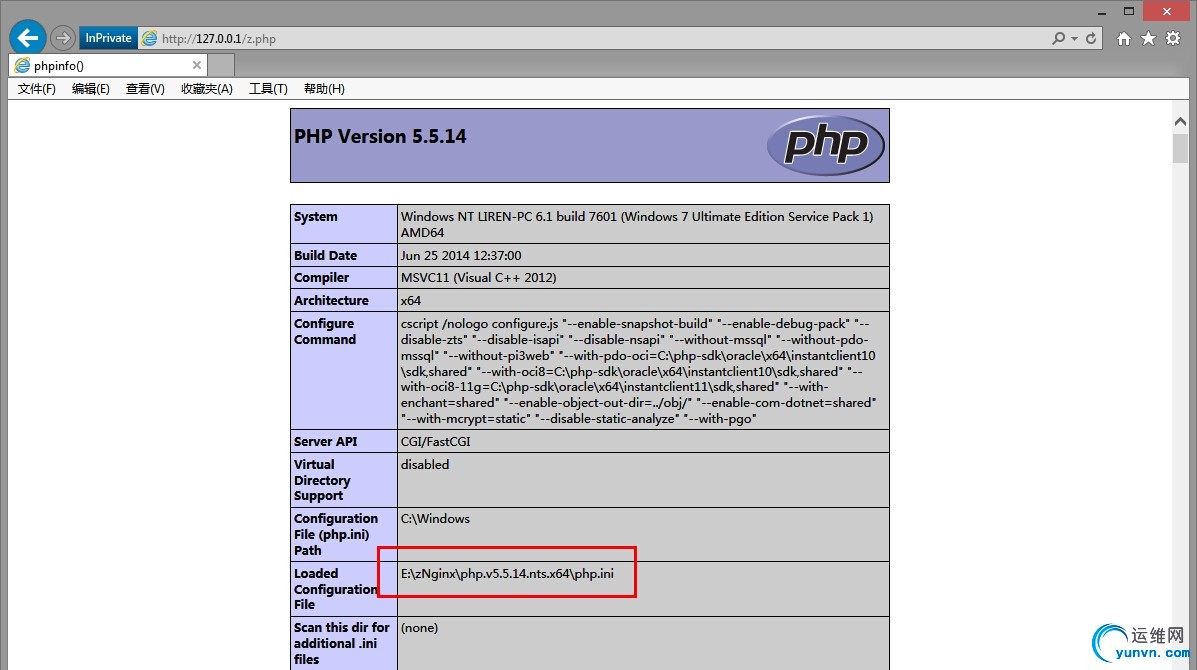Image resolution: width=1197 pixels, height=670 pixels.
Task: Go to the home page icon
Action: click(1124, 38)
